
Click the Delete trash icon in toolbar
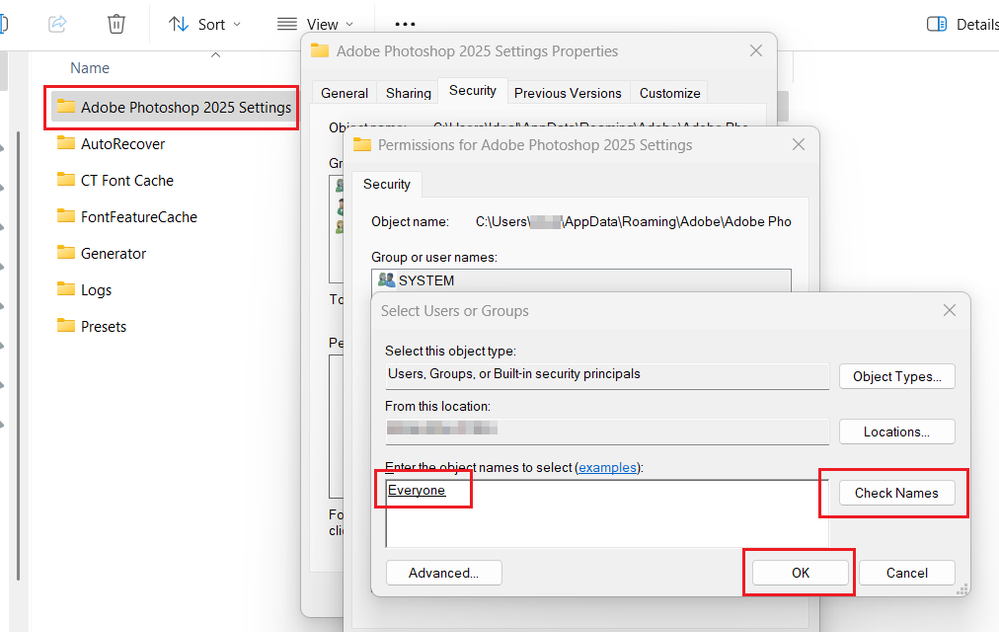click(x=116, y=24)
